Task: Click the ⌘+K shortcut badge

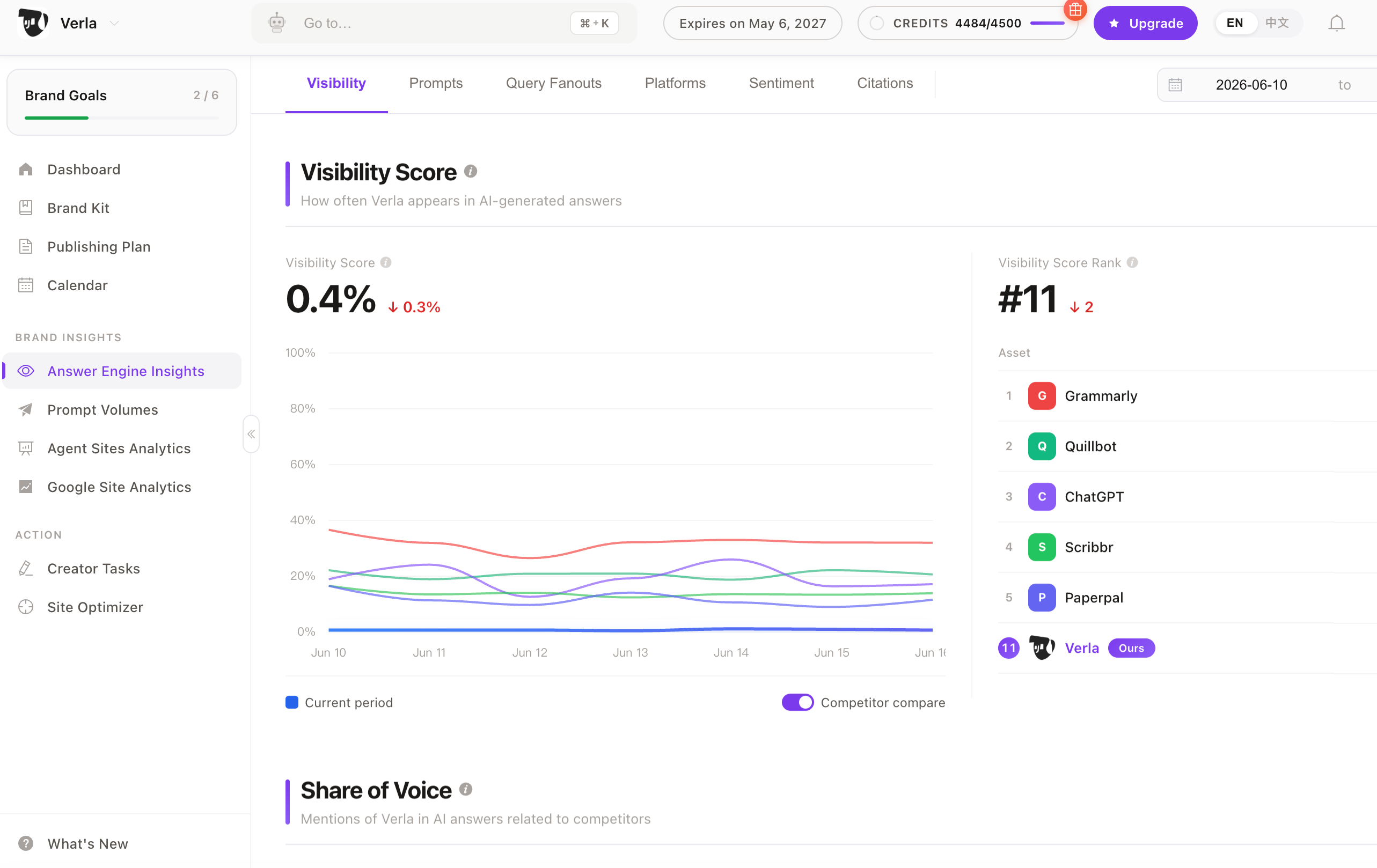Action: click(x=594, y=24)
